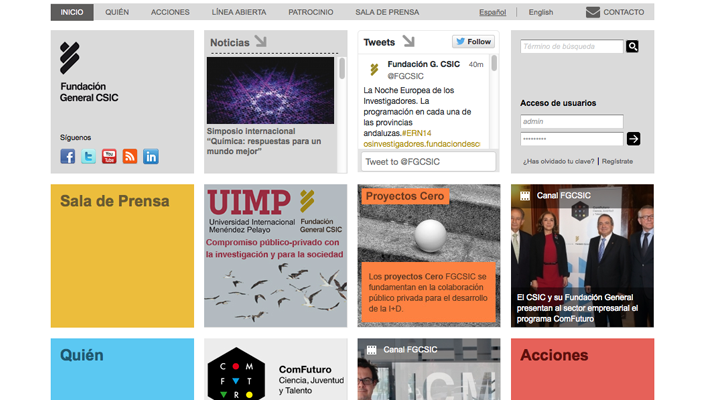The image size is (701, 400).
Task: Open the ACCIONES menu
Action: pos(170,12)
